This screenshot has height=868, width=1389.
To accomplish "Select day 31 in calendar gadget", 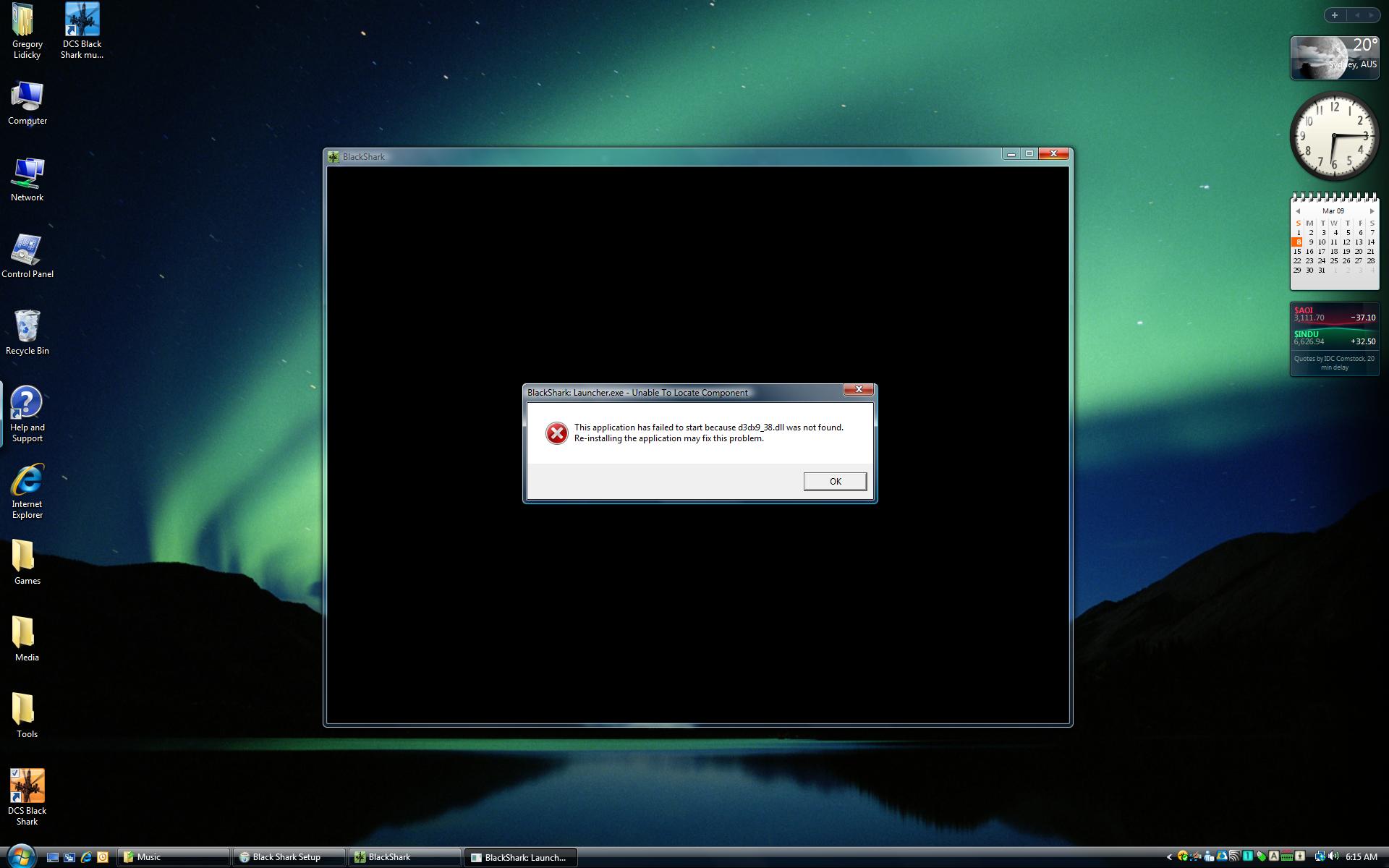I will pyautogui.click(x=1322, y=271).
